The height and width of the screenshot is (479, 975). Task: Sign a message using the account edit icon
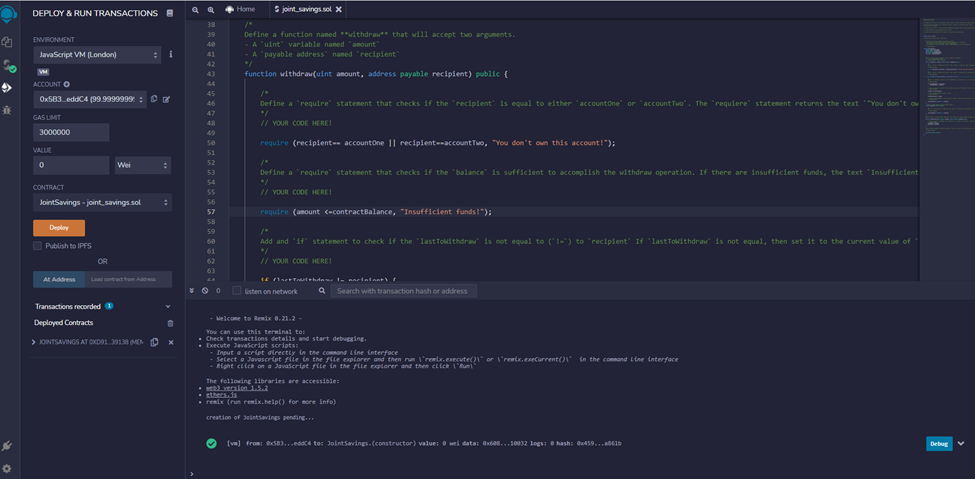tap(167, 99)
